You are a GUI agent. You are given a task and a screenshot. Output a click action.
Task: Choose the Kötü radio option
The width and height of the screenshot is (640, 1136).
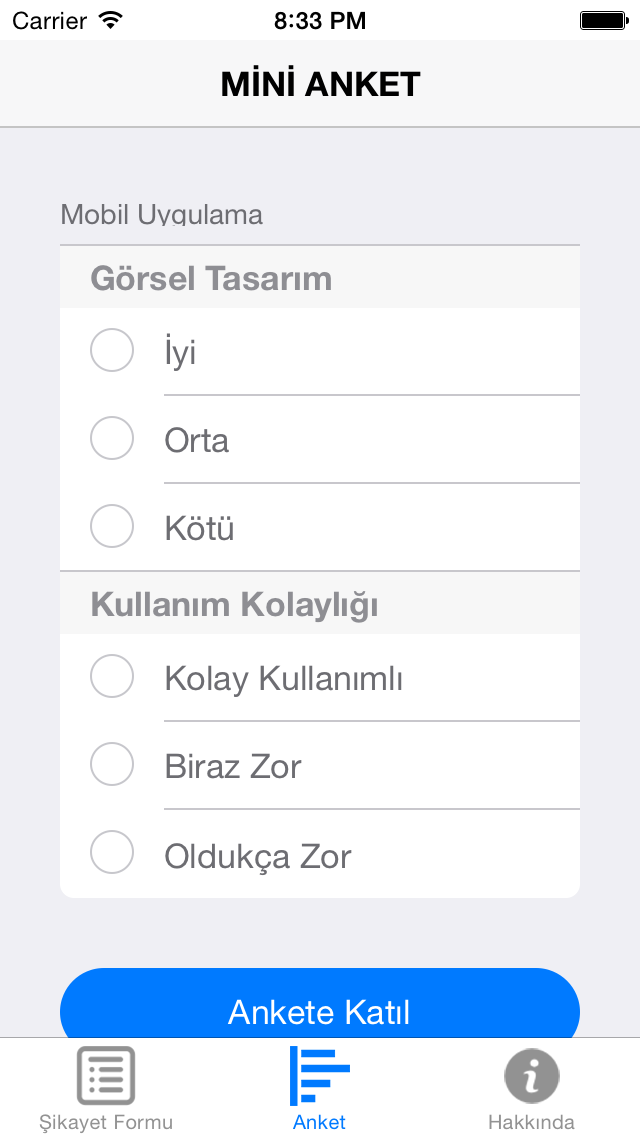coord(112,525)
